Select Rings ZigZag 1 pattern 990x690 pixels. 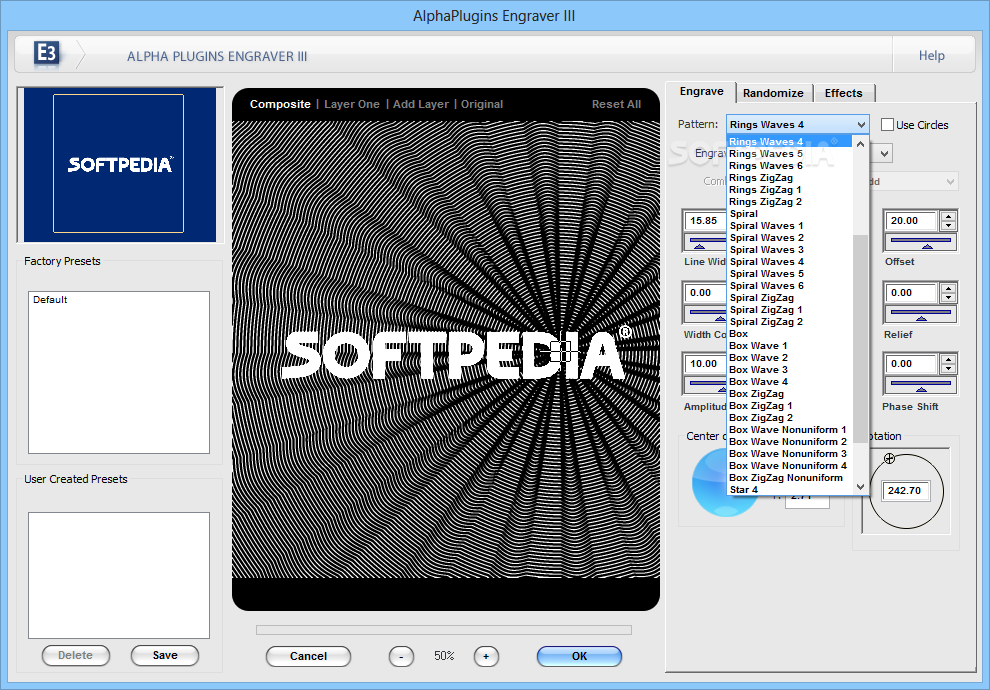pos(790,189)
